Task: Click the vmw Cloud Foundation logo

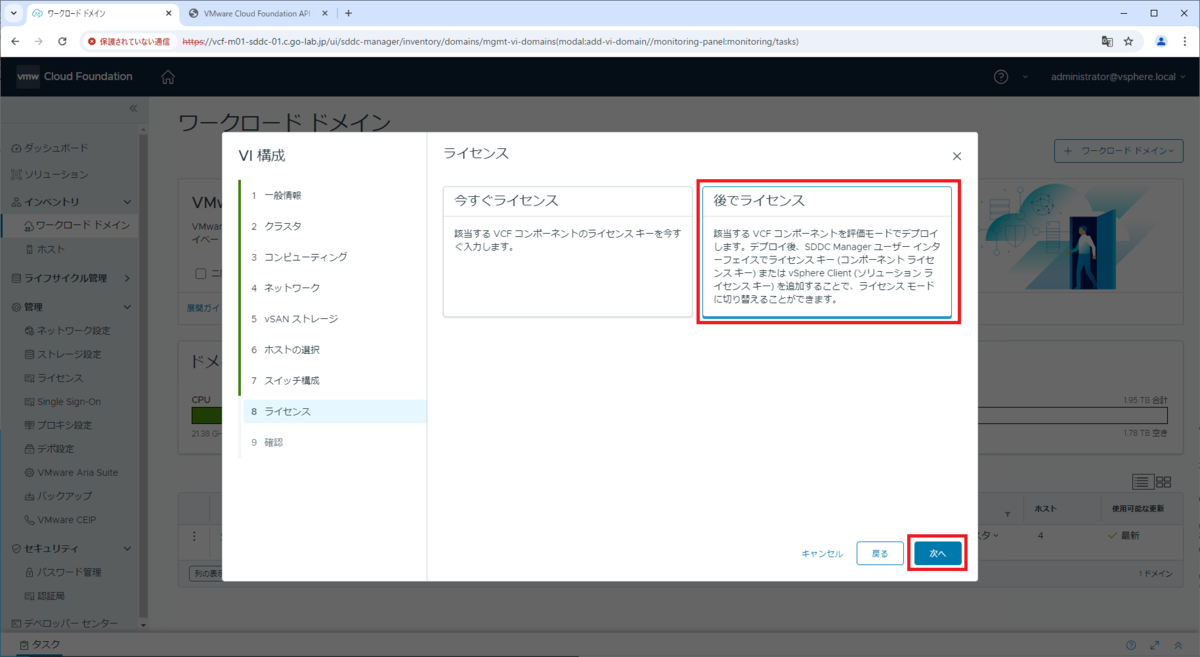Action: pos(75,77)
